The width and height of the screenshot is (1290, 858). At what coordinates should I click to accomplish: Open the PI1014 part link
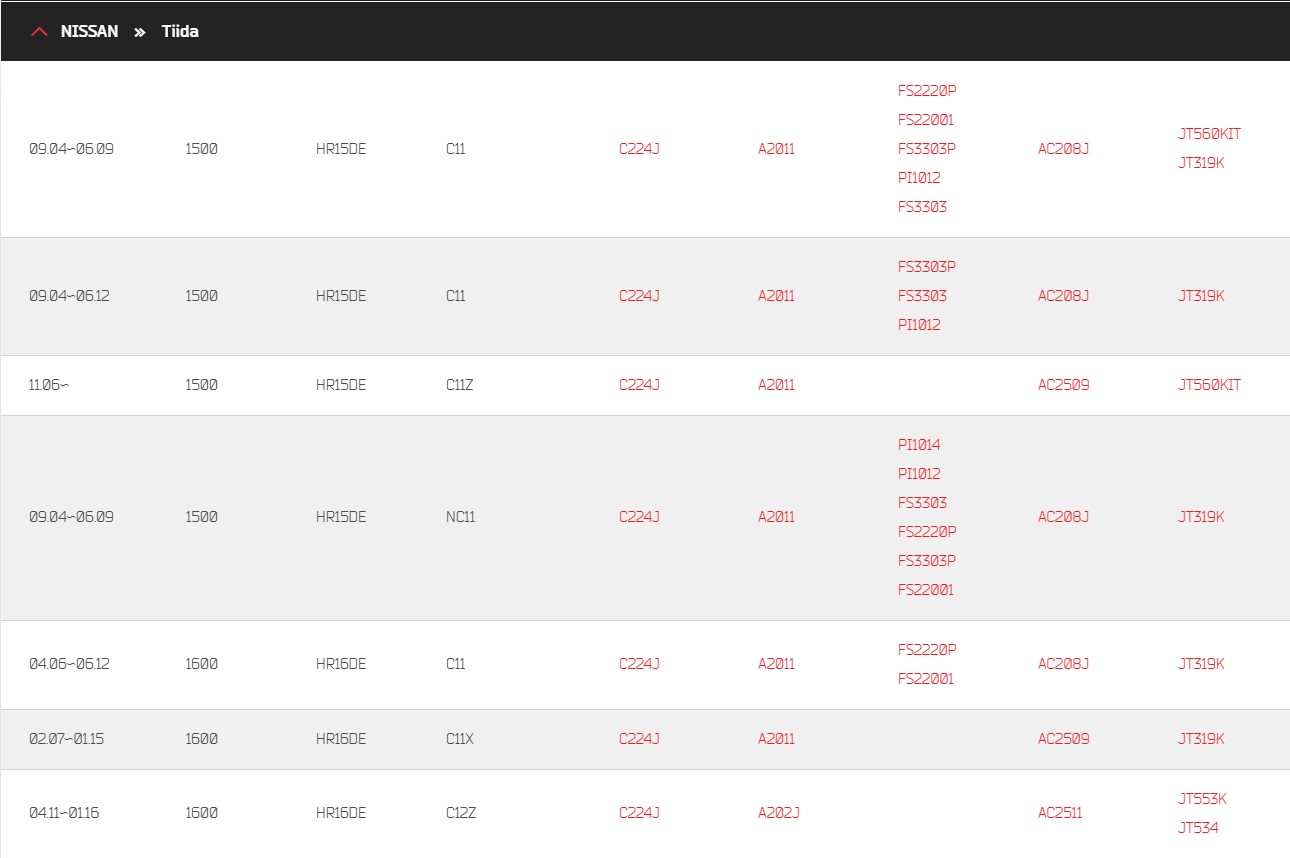pyautogui.click(x=919, y=445)
